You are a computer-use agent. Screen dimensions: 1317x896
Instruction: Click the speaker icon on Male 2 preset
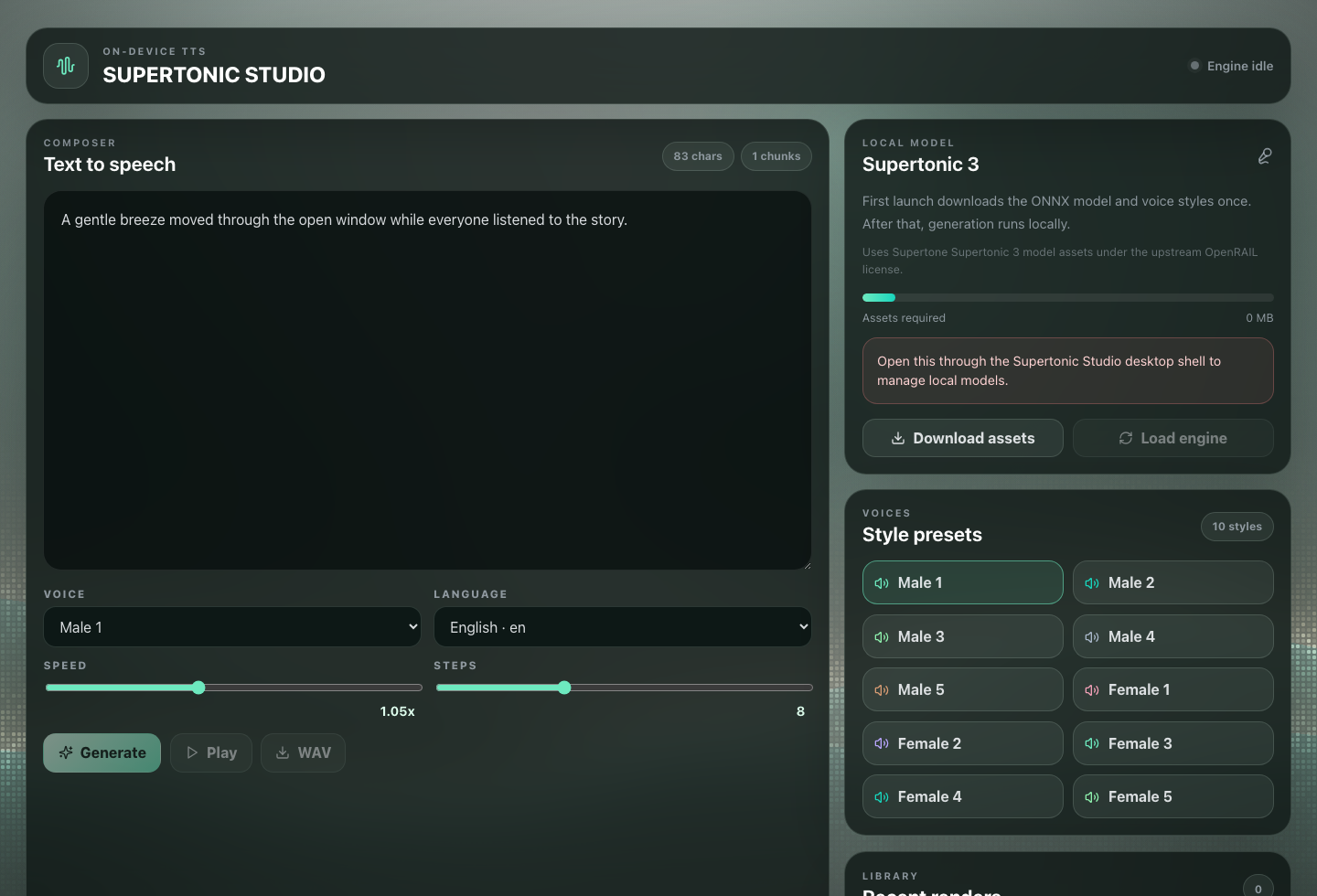[x=1092, y=583]
